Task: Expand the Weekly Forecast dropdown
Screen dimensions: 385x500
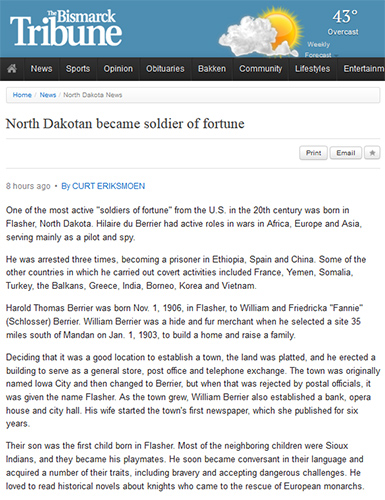Action: point(320,50)
